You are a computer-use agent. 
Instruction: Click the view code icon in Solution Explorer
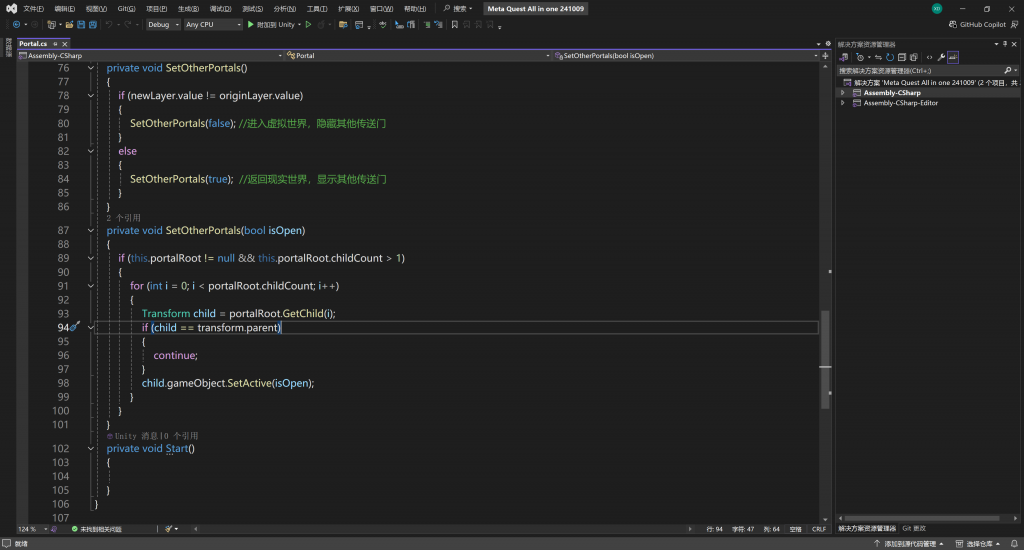[x=929, y=57]
